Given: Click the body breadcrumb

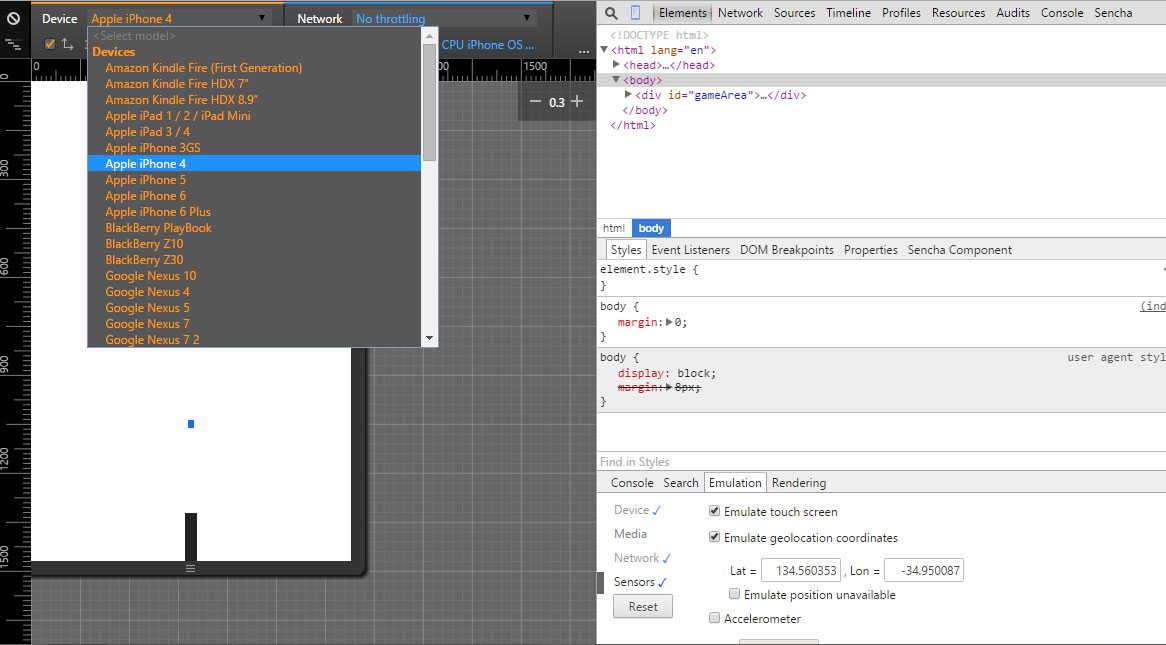Looking at the screenshot, I should click(x=651, y=228).
